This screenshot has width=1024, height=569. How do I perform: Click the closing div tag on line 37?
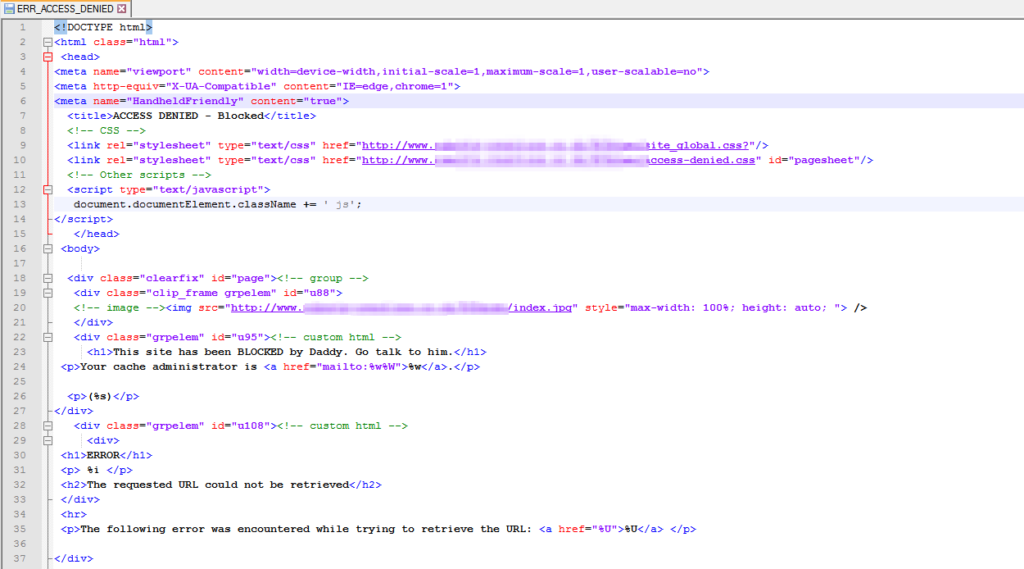pyautogui.click(x=74, y=559)
